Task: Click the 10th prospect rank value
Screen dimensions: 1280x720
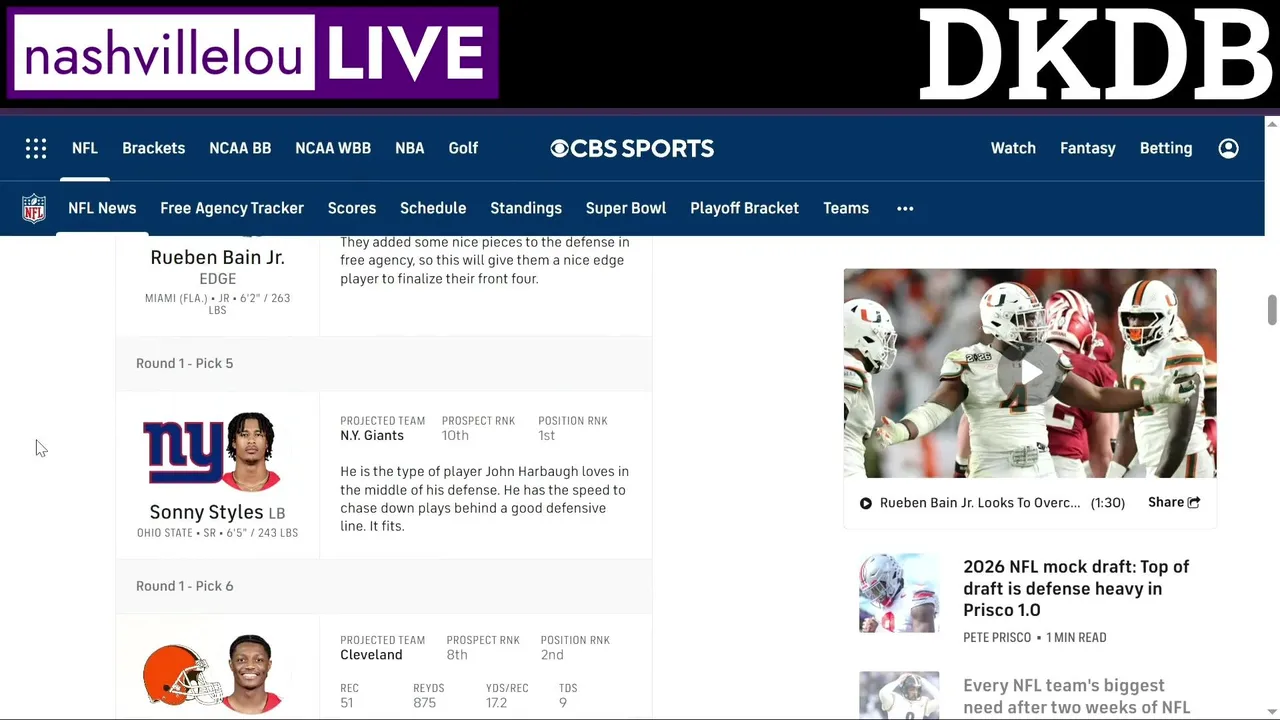Action: (x=455, y=435)
